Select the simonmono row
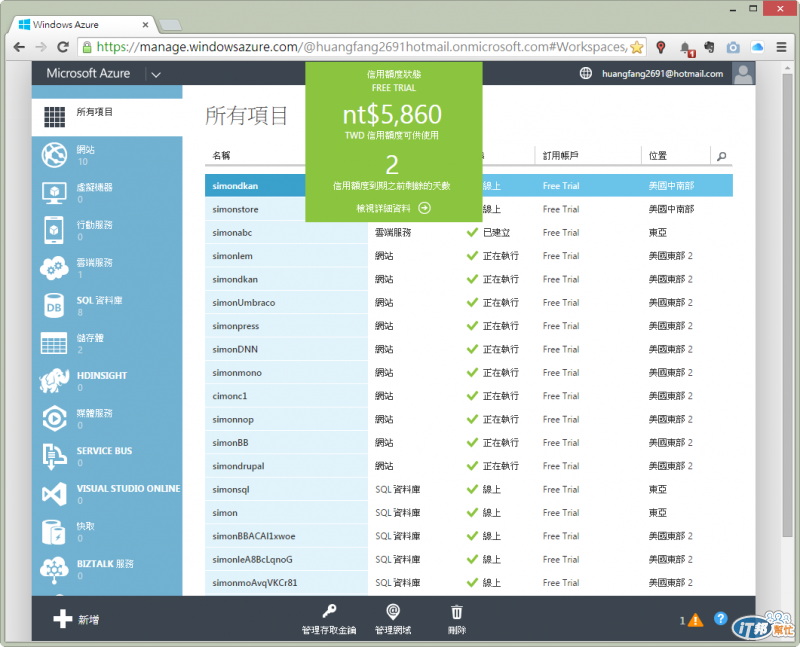This screenshot has height=647, width=800. (468, 373)
